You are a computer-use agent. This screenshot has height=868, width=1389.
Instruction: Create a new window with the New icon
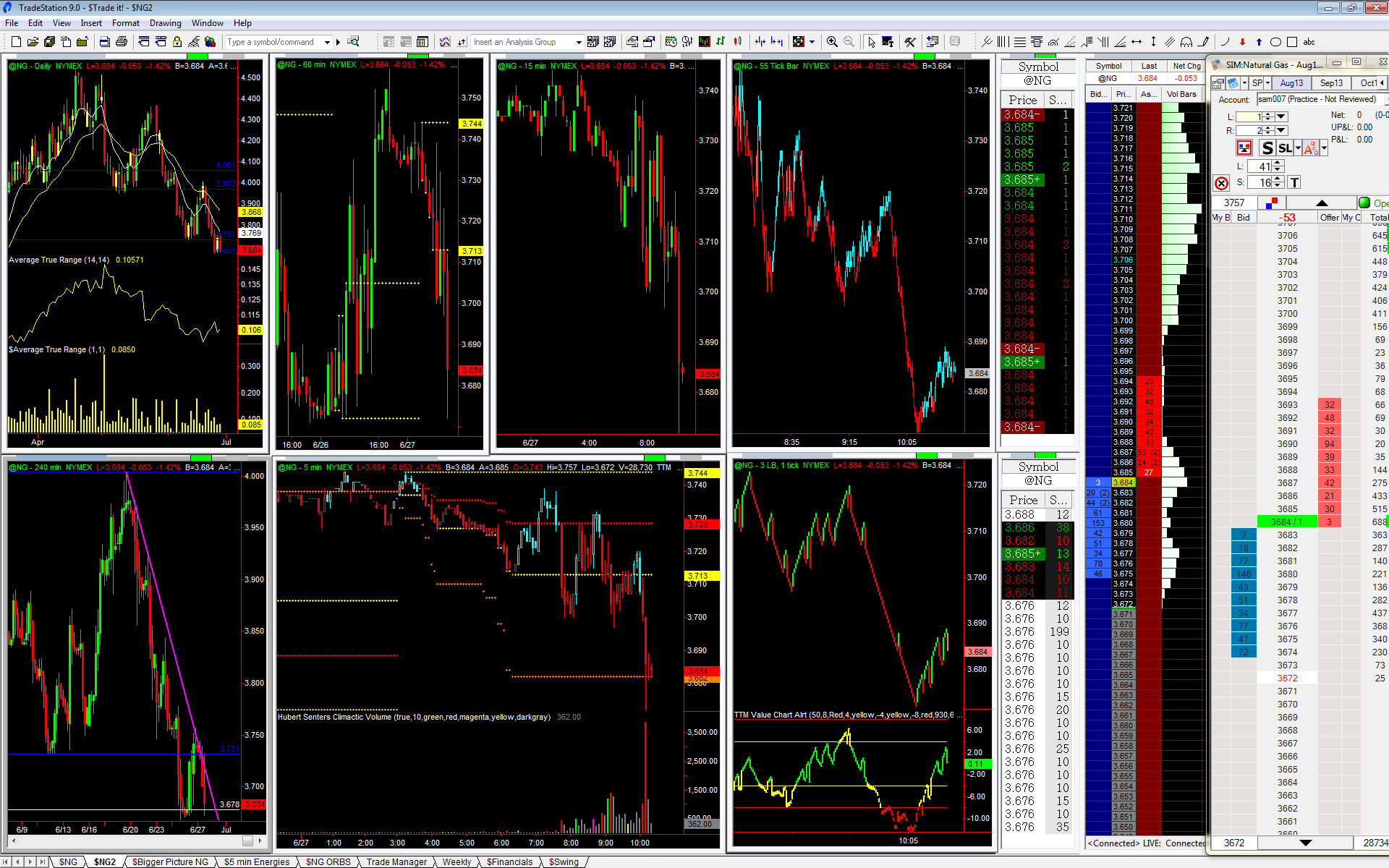coord(17,42)
